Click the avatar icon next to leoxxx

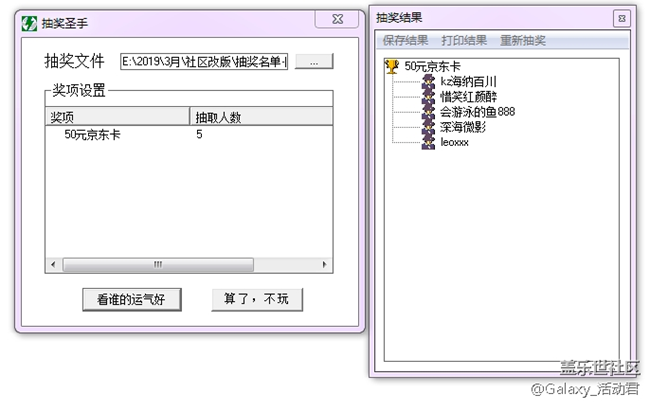(x=429, y=142)
